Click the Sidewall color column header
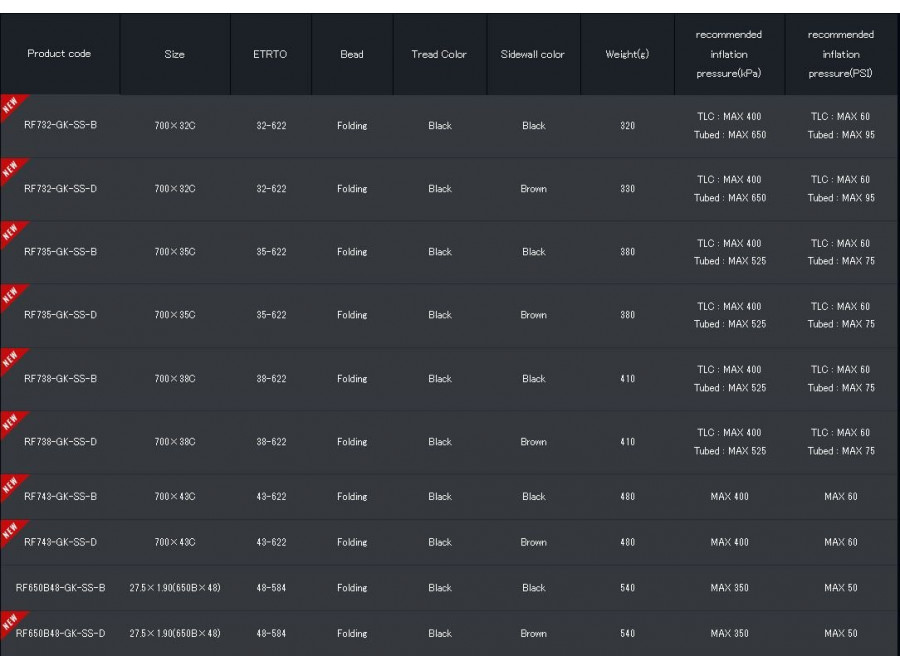 click(x=533, y=54)
